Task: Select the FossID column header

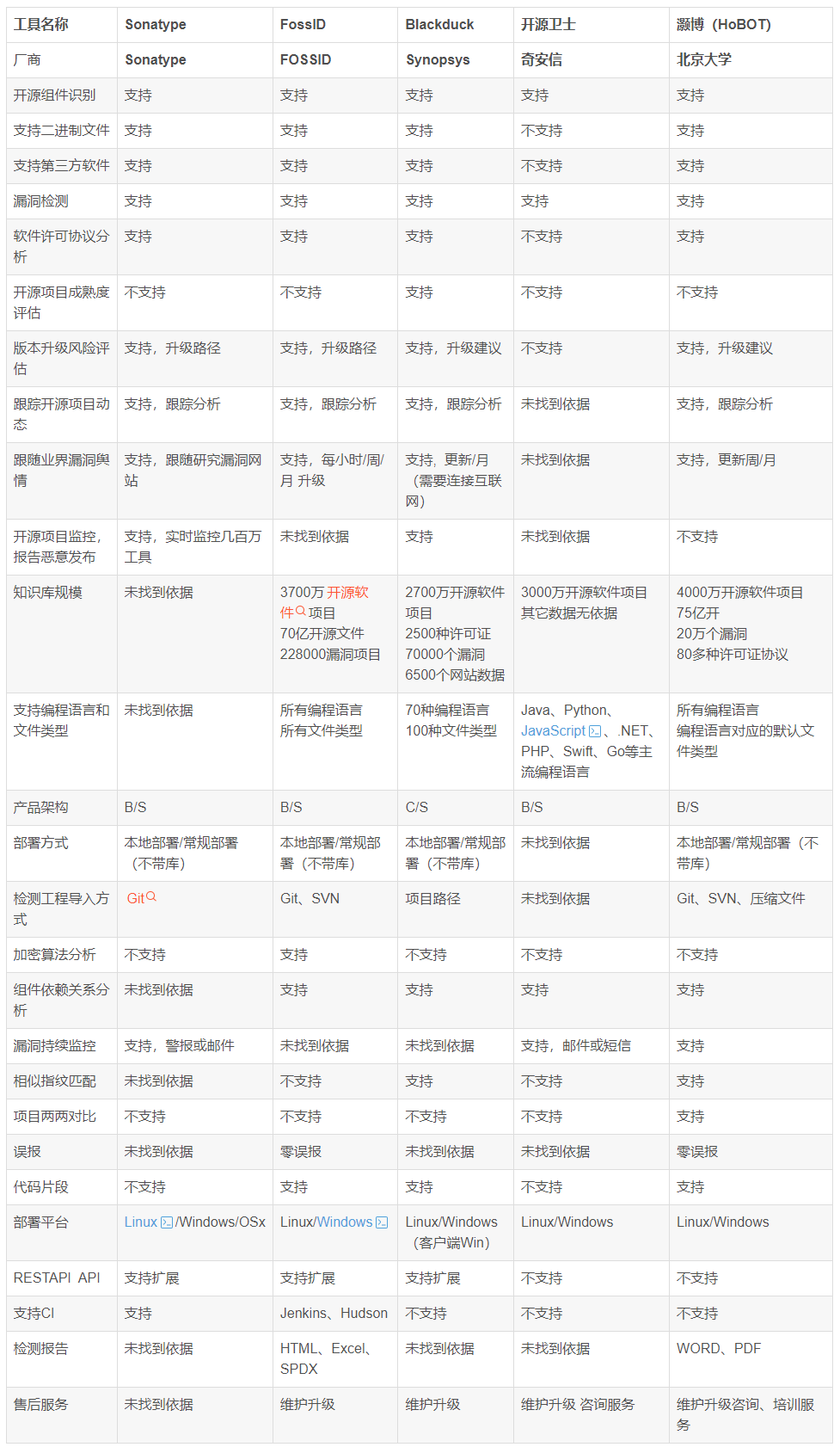Action: (335, 25)
